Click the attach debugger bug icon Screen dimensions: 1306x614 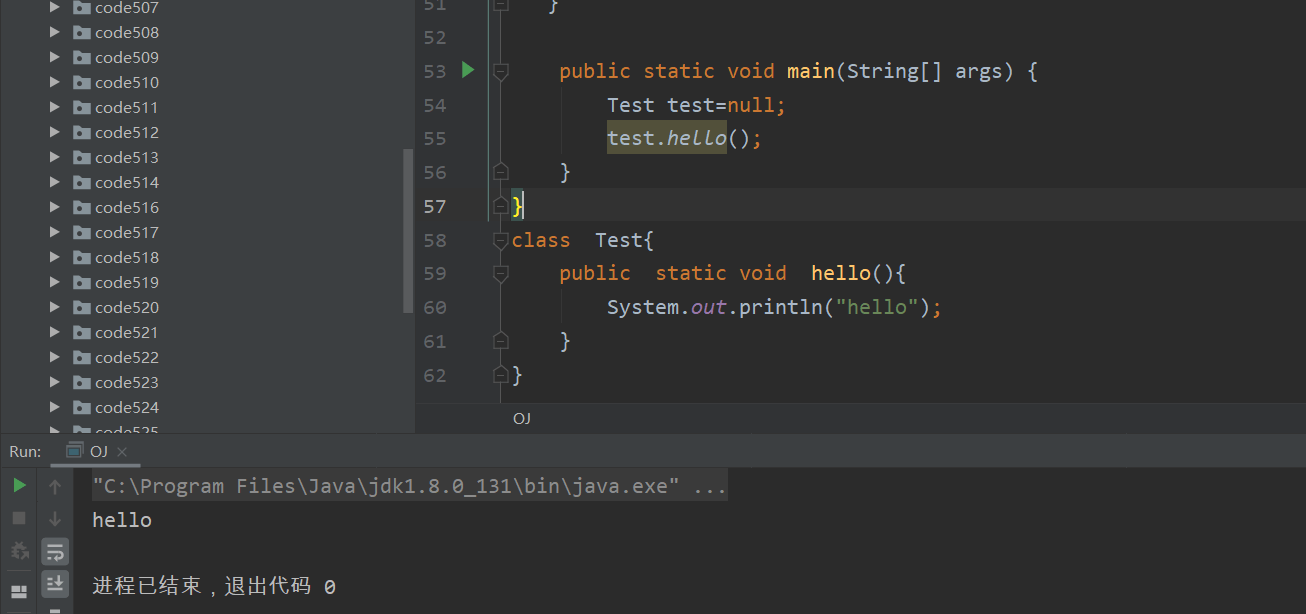tap(19, 551)
